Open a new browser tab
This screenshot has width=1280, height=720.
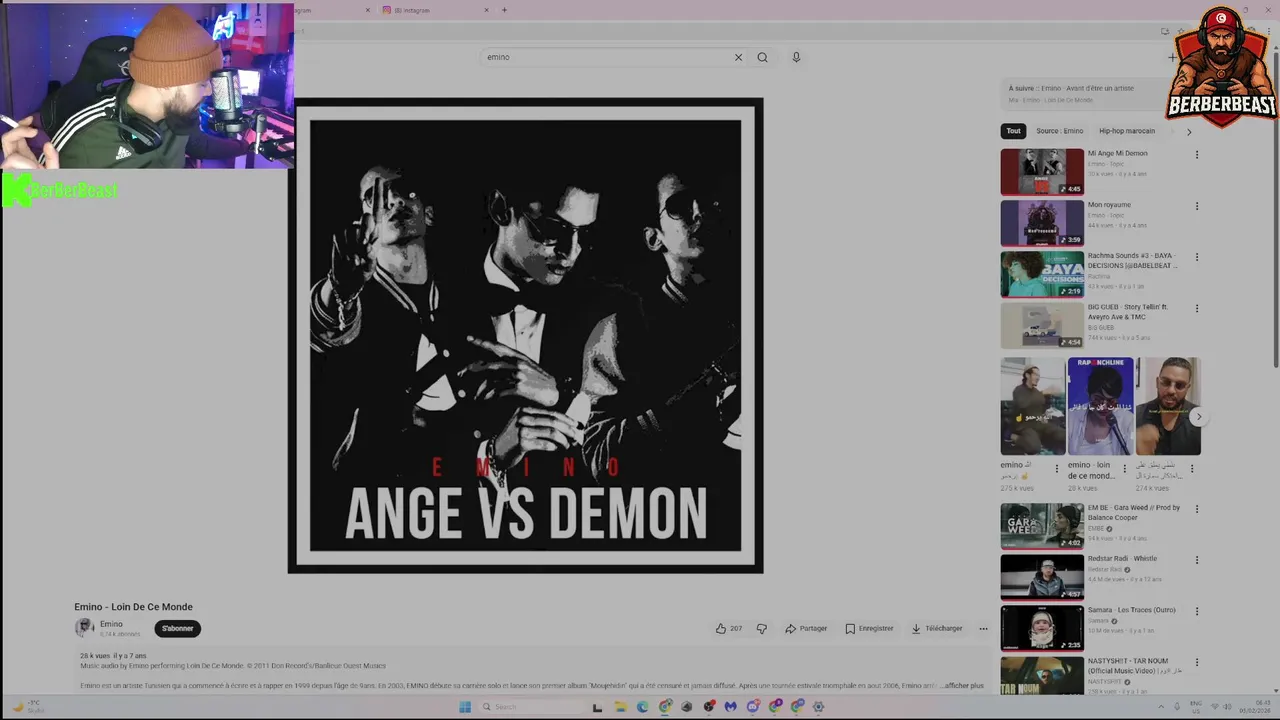tap(504, 10)
